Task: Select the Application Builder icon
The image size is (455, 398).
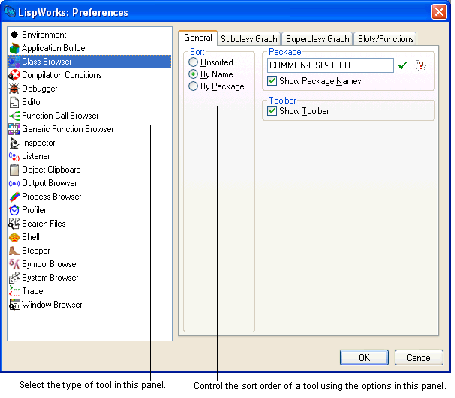Action: pyautogui.click(x=14, y=48)
